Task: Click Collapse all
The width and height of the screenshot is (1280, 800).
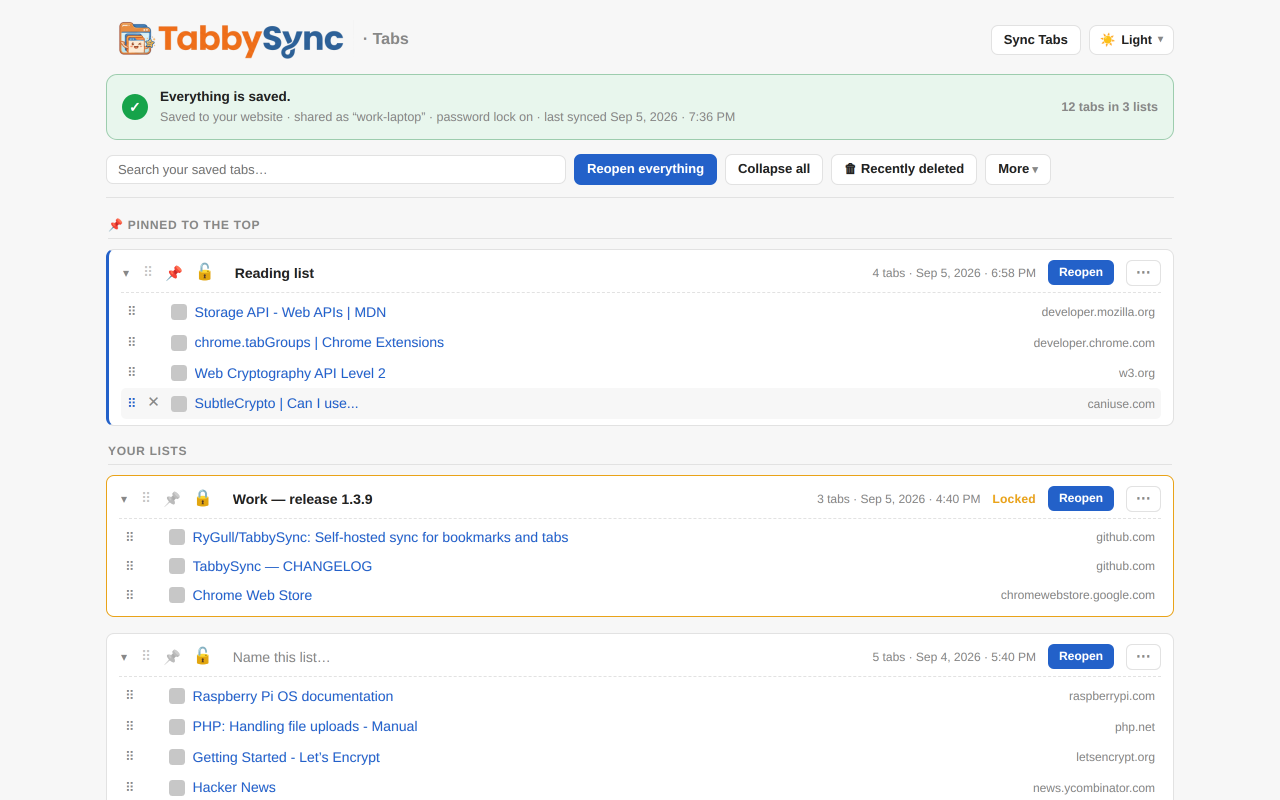Action: (x=774, y=169)
